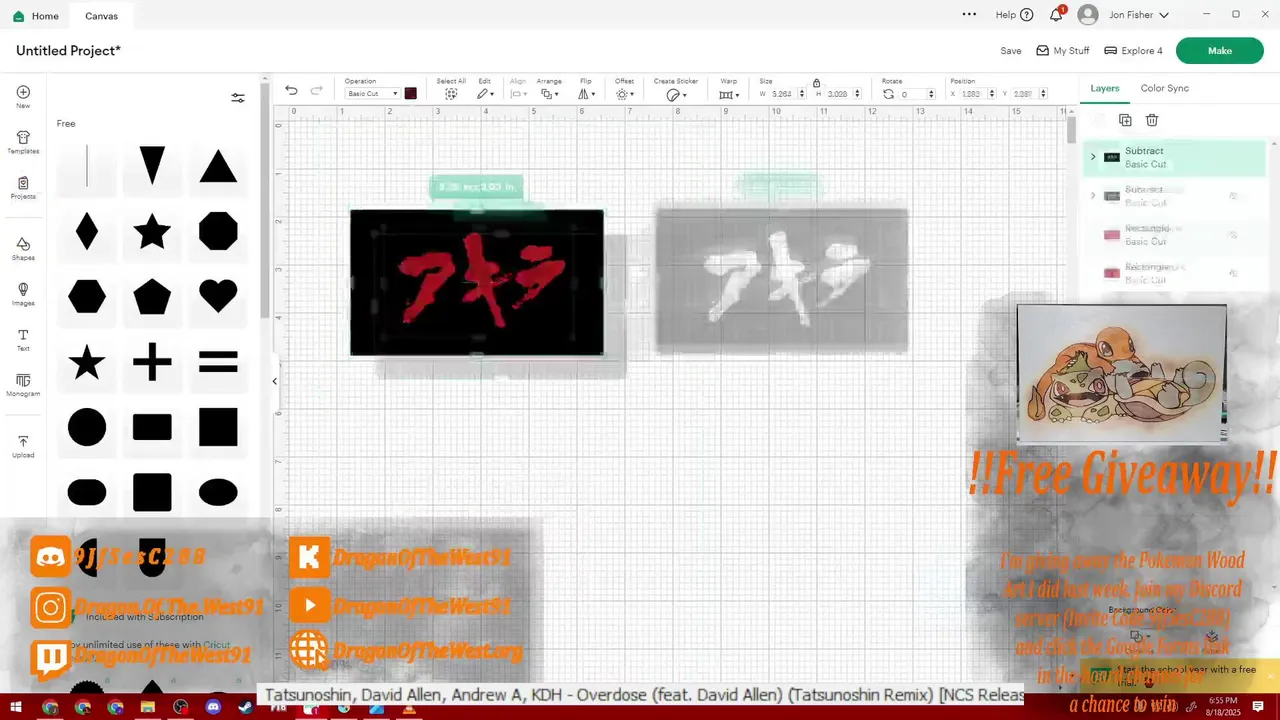The image size is (1280, 720).
Task: Add the equals sign shape
Action: pyautogui.click(x=218, y=362)
